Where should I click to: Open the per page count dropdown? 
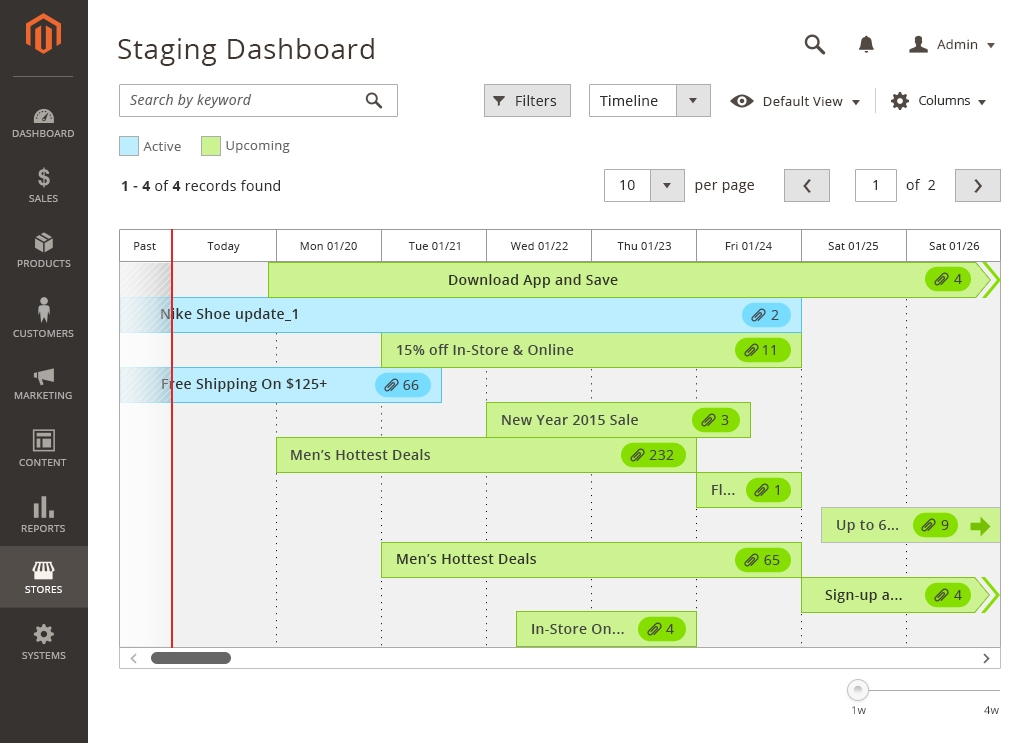[667, 185]
